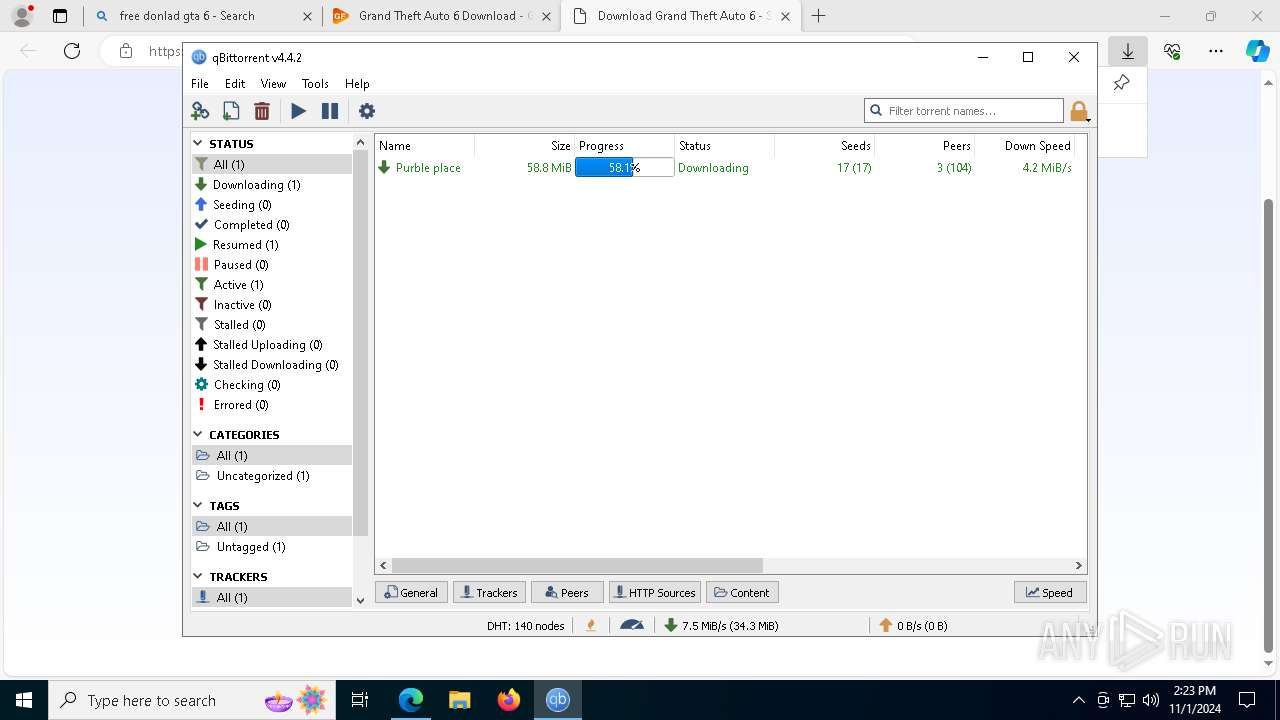
Task: Select All under TAGS
Action: (x=272, y=526)
